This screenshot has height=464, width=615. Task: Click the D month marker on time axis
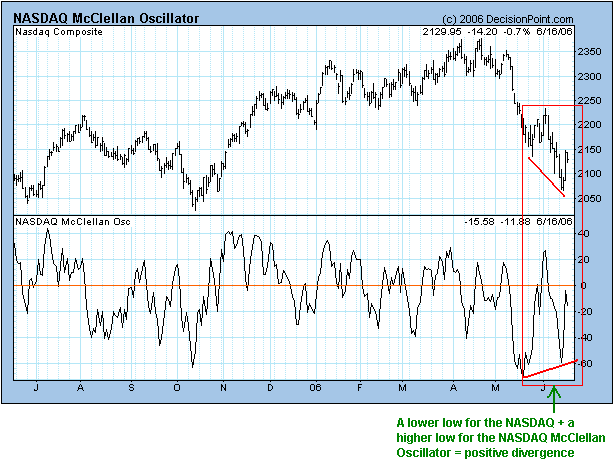click(x=270, y=386)
